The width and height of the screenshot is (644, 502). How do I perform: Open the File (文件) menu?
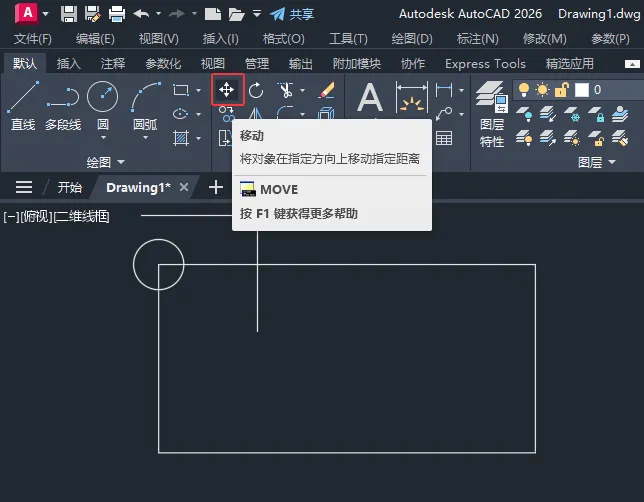[x=33, y=39]
